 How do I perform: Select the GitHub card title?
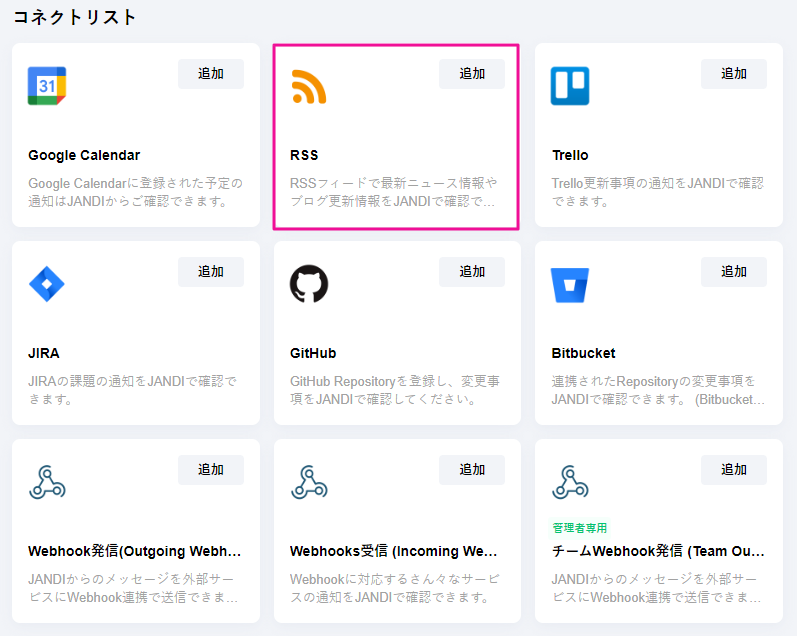[x=313, y=353]
